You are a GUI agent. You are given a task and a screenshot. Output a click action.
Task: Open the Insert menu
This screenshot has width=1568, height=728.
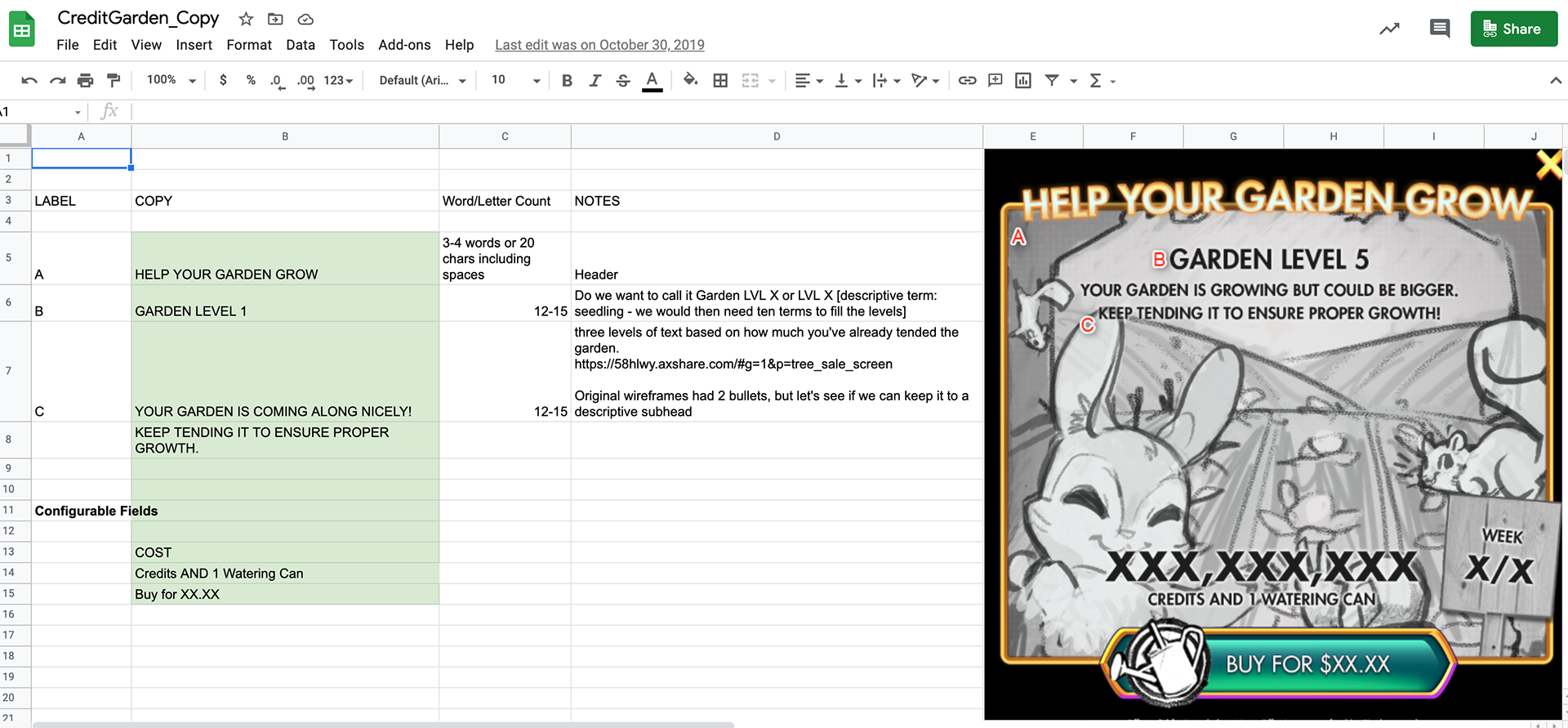194,45
